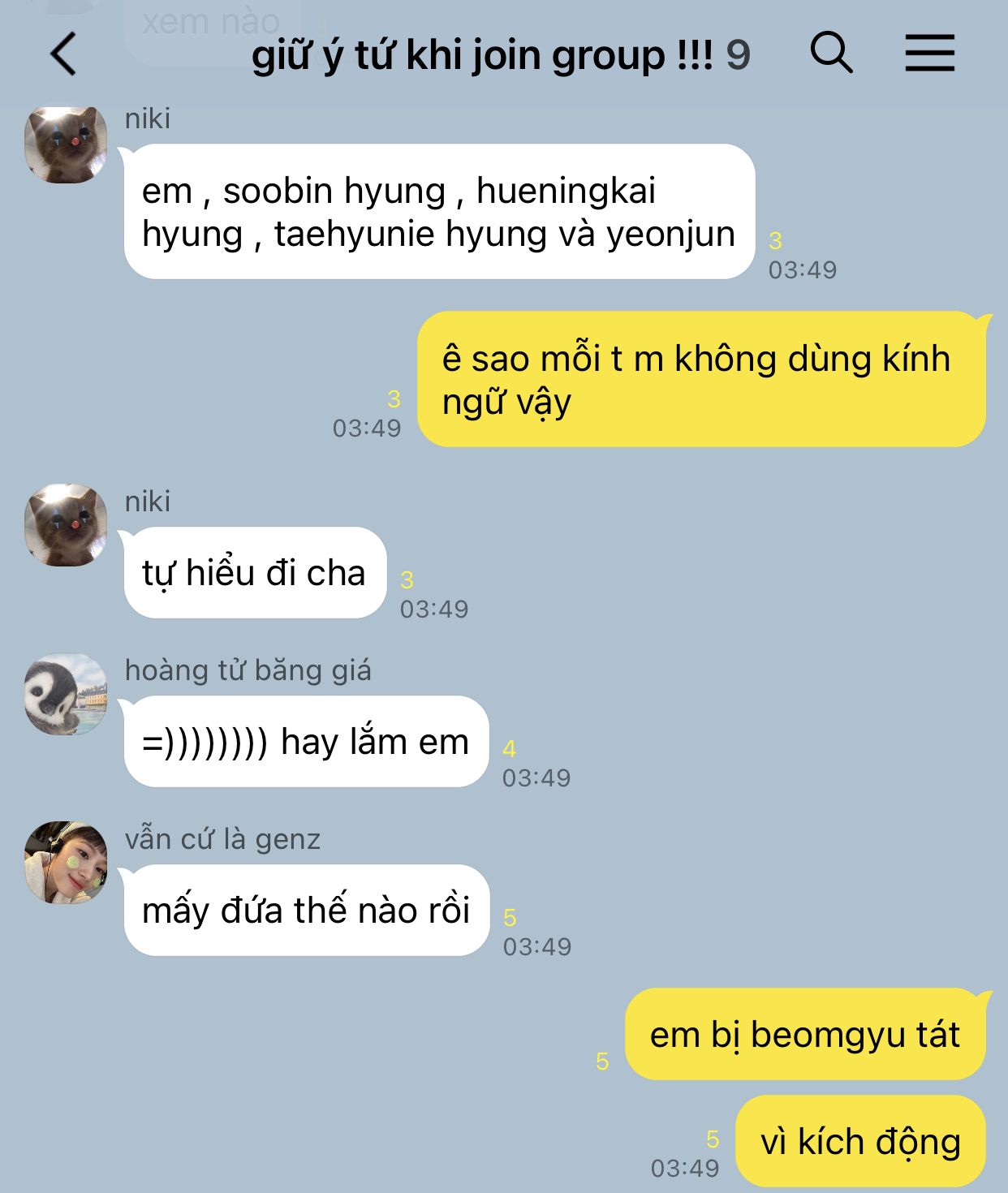Tap the group title "giữ ý tứ khi join group !!!"

482,55
